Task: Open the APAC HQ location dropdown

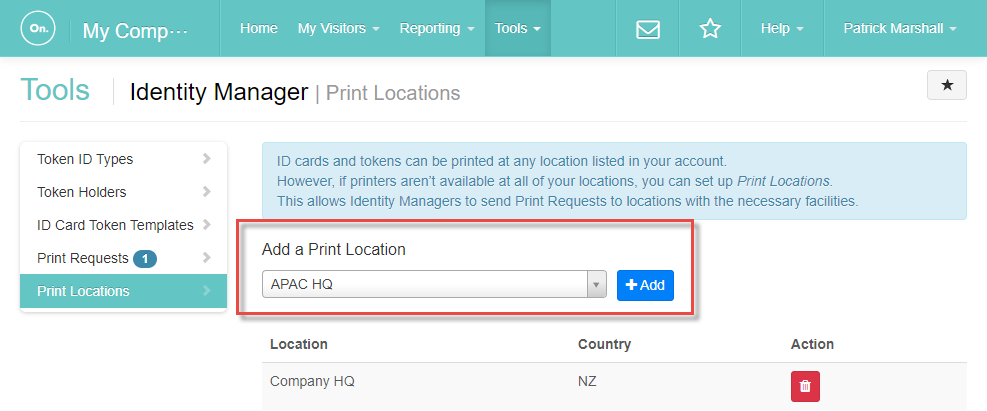Action: click(x=434, y=284)
